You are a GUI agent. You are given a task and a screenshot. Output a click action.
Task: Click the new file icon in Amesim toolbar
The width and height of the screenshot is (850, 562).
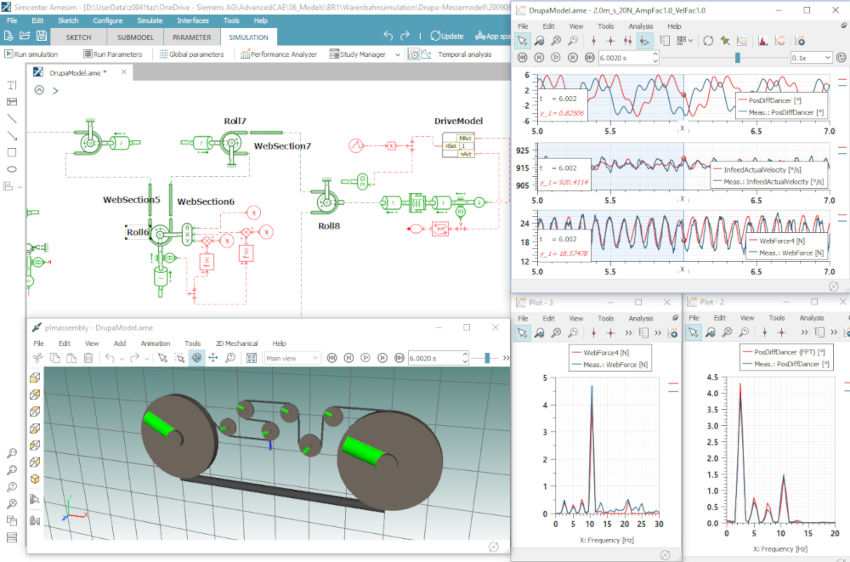[8, 36]
